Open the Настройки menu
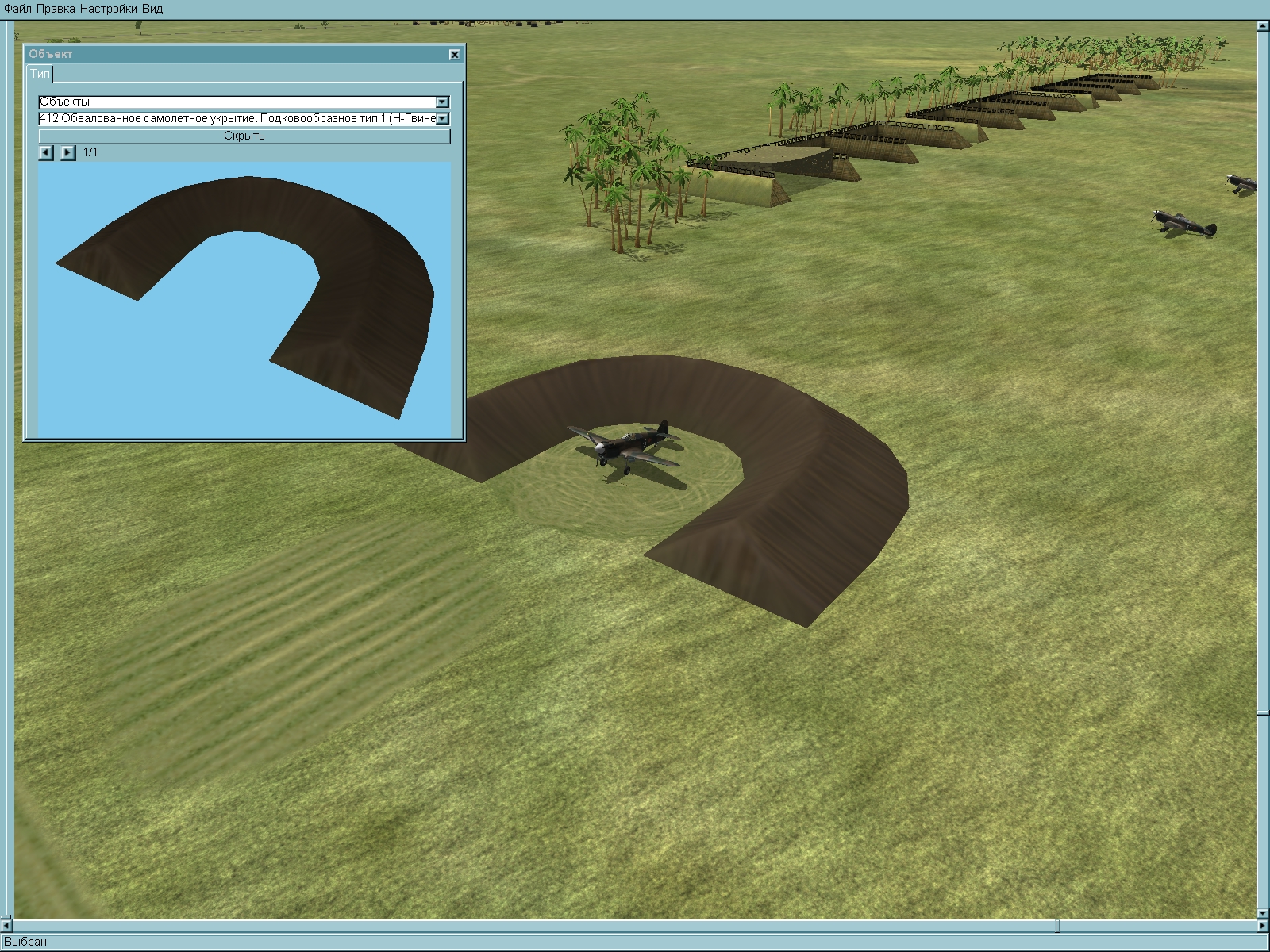Image resolution: width=1270 pixels, height=952 pixels. (110, 9)
